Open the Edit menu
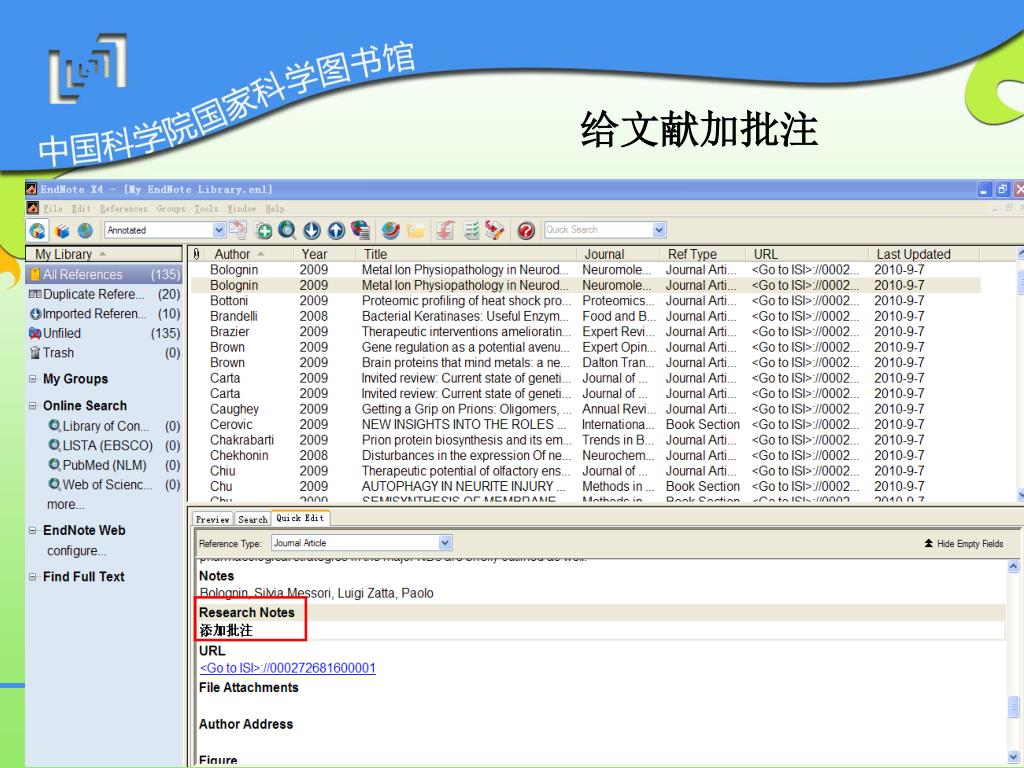The width and height of the screenshot is (1024, 768). [x=81, y=208]
